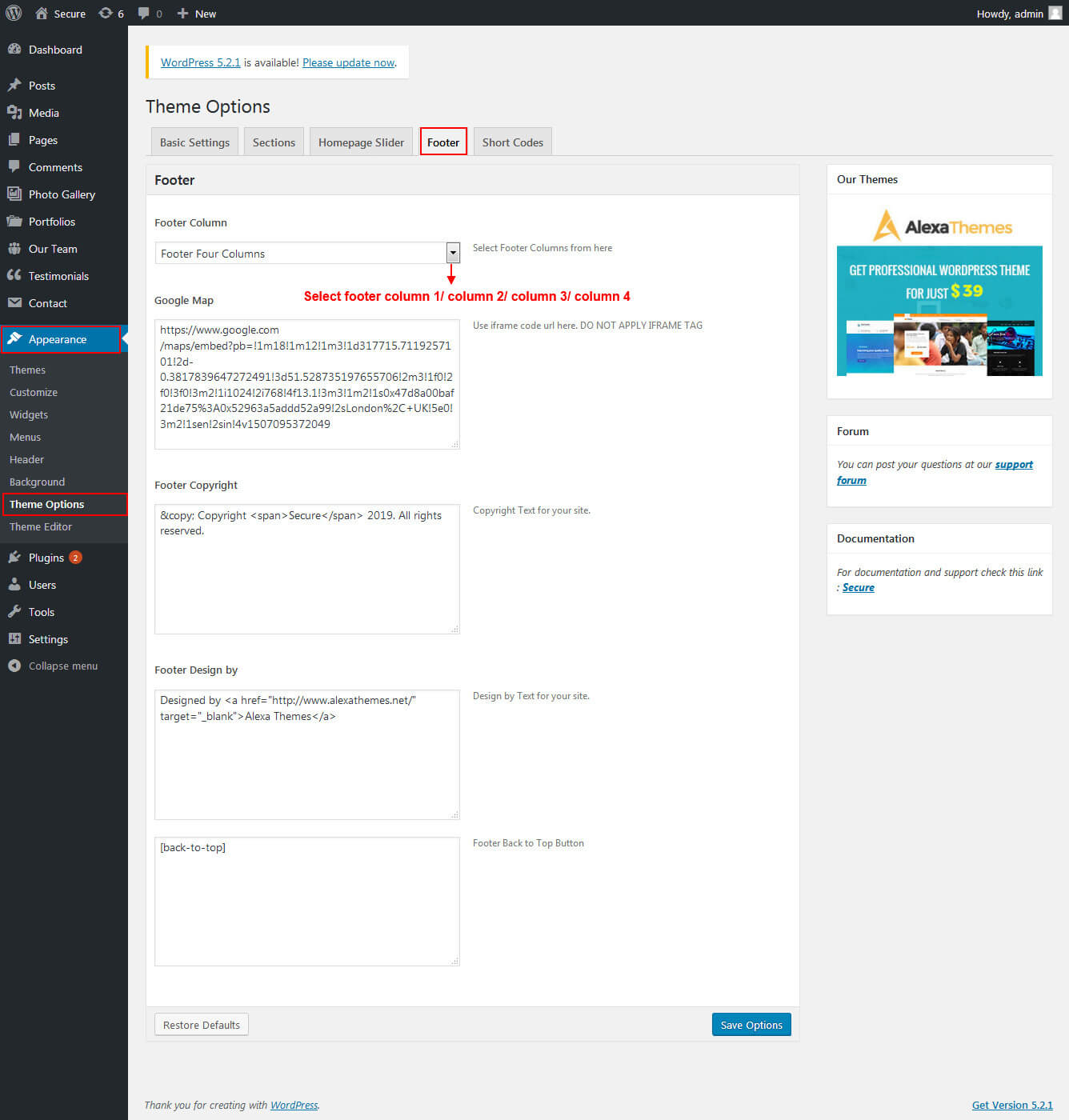Viewport: 1069px width, 1120px height.
Task: Click into the Footer Design by textarea
Action: click(307, 754)
